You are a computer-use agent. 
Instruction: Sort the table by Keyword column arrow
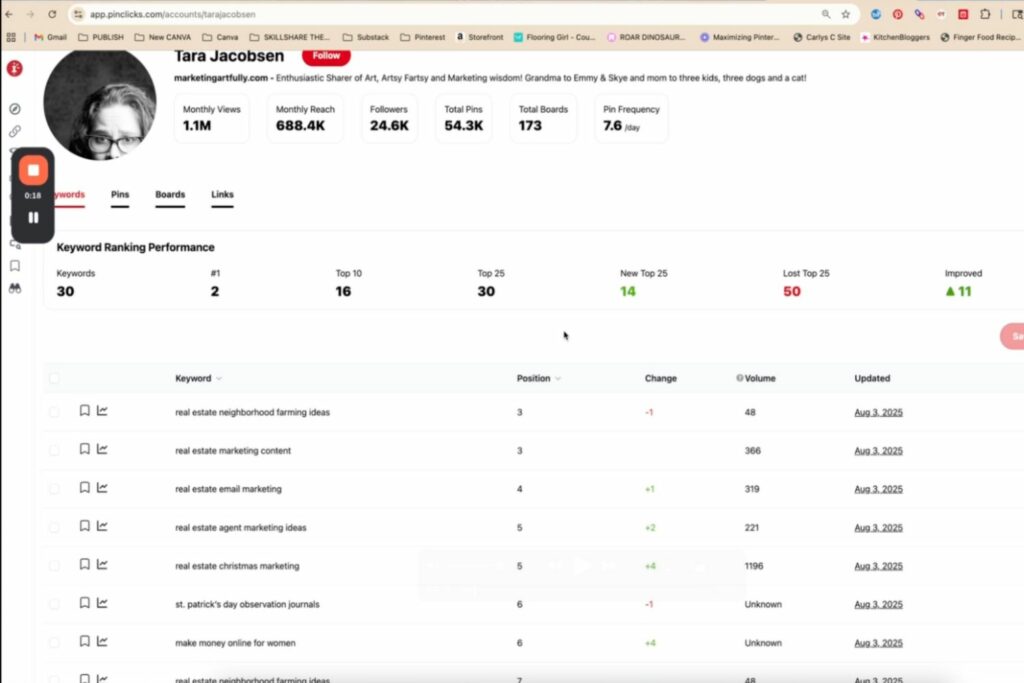pyautogui.click(x=219, y=379)
